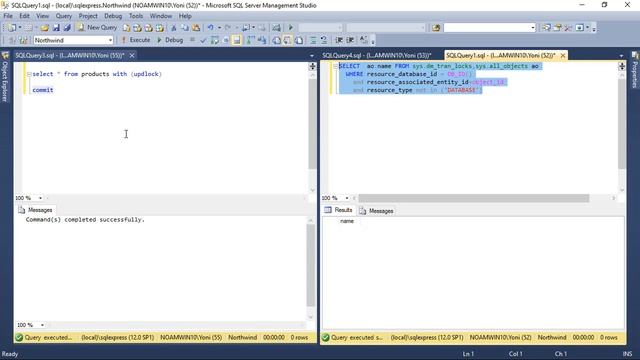Select the Messages tab in right pane

[376, 211]
